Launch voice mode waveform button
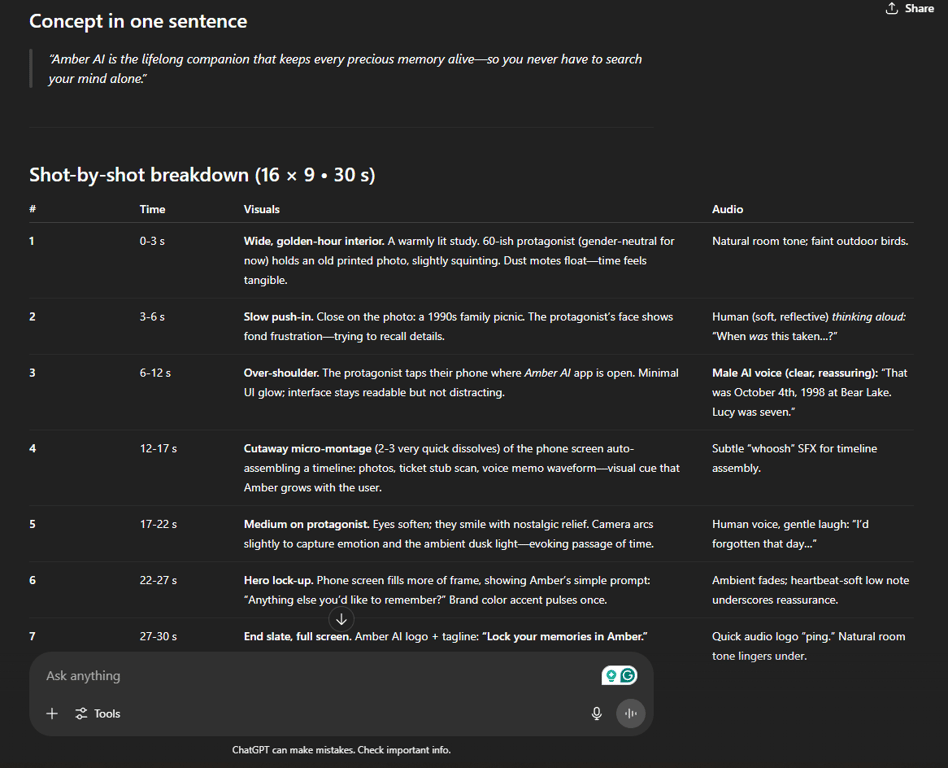The height and width of the screenshot is (768, 948). pos(631,714)
